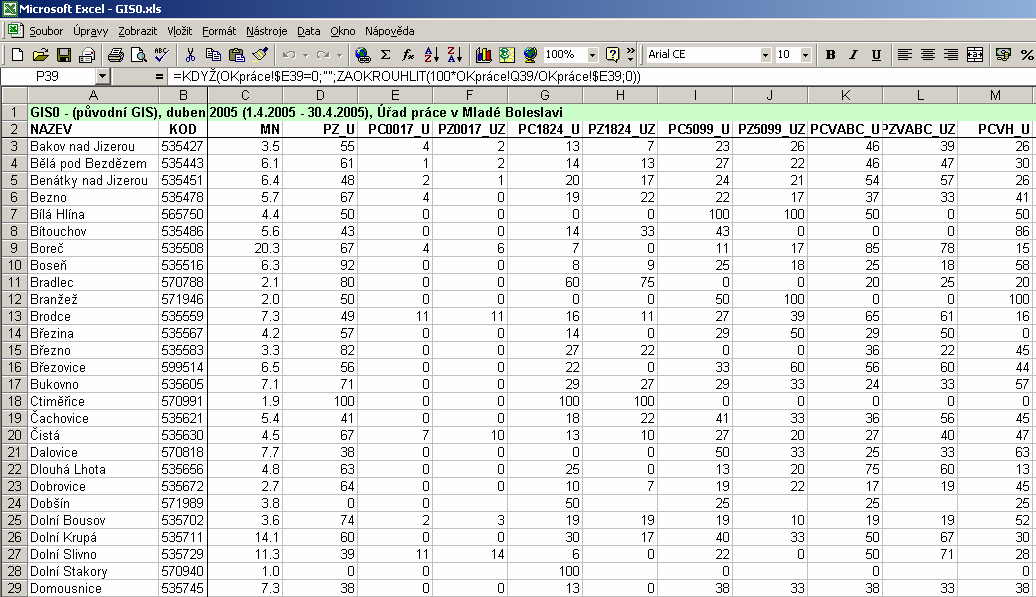Open the Okno menu
1036x597 pixels.
point(343,31)
